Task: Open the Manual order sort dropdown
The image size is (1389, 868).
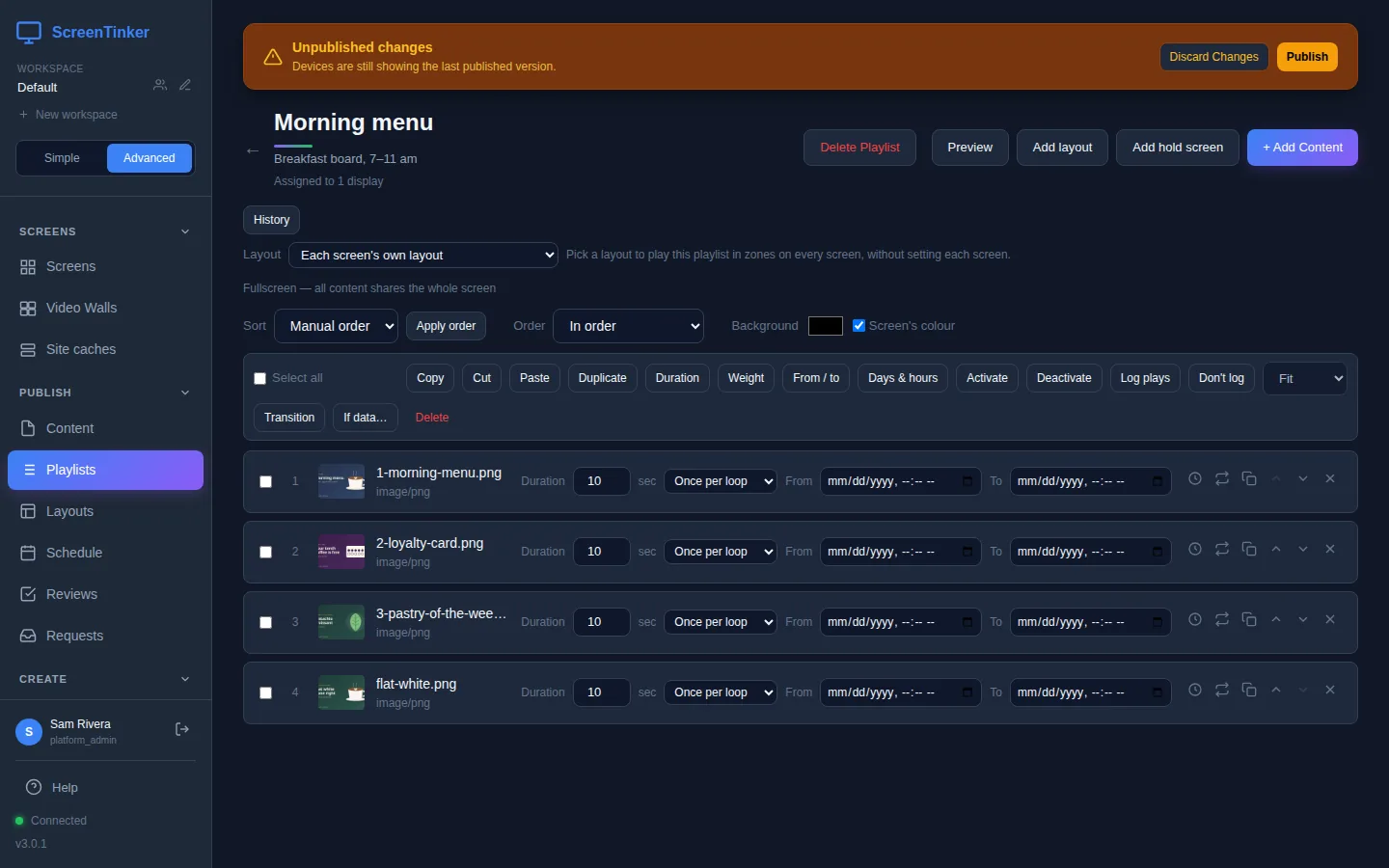Action: [336, 326]
